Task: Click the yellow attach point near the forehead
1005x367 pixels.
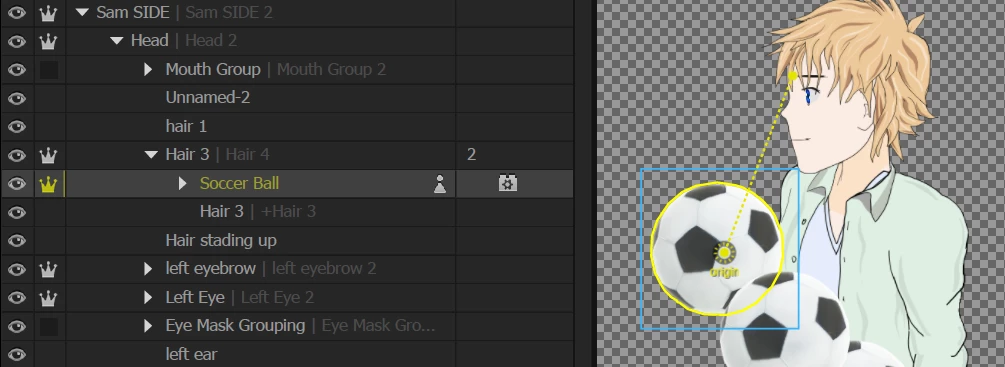Action: [793, 76]
